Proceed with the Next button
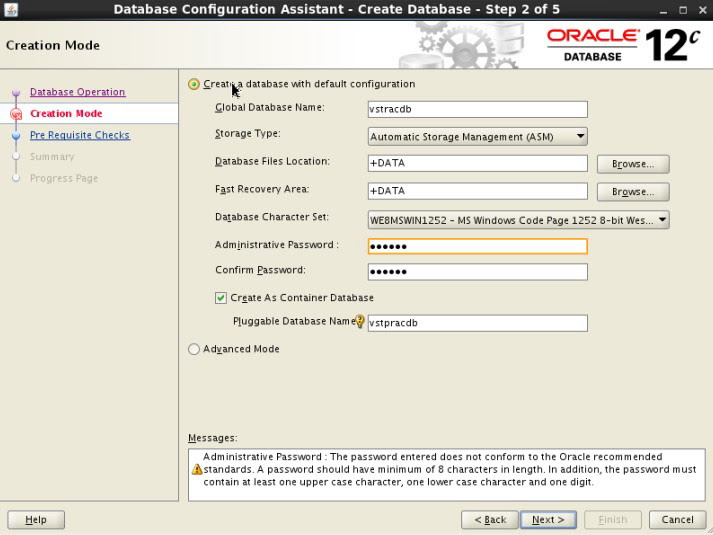Screen dimensions: 713x535 tap(548, 520)
